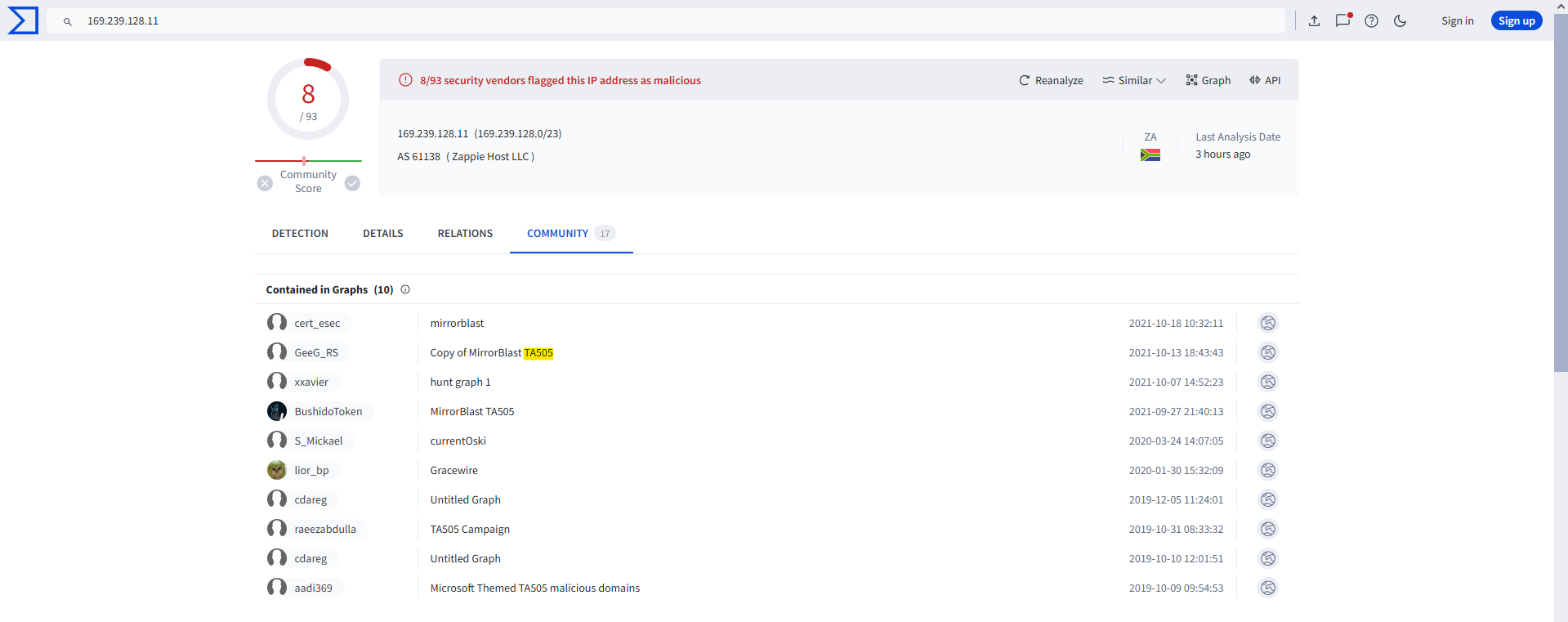Open graph icon for mirrorblast row
This screenshot has width=1568, height=622.
tap(1267, 323)
